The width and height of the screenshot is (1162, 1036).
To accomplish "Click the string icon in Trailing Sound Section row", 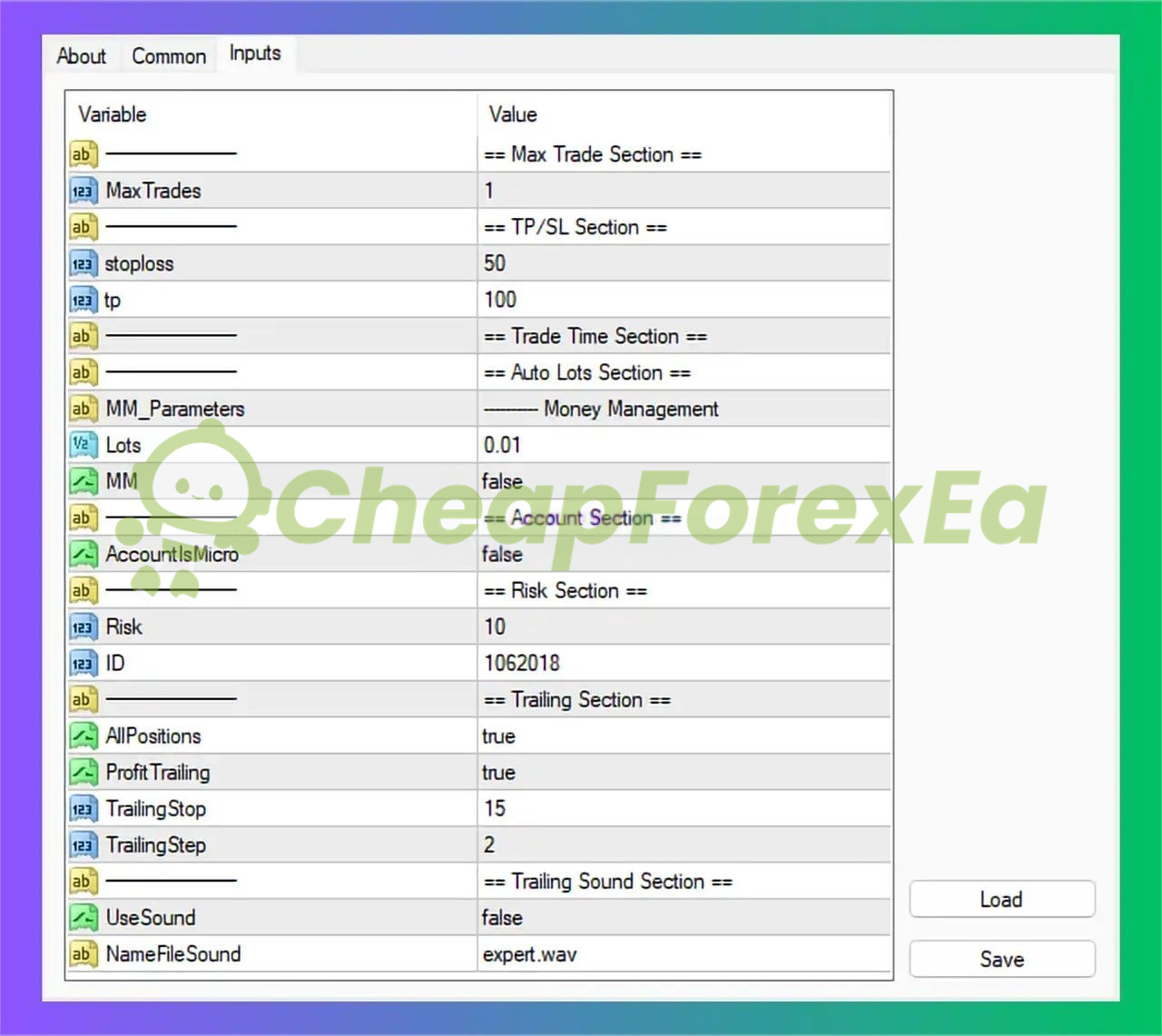I will tap(83, 881).
